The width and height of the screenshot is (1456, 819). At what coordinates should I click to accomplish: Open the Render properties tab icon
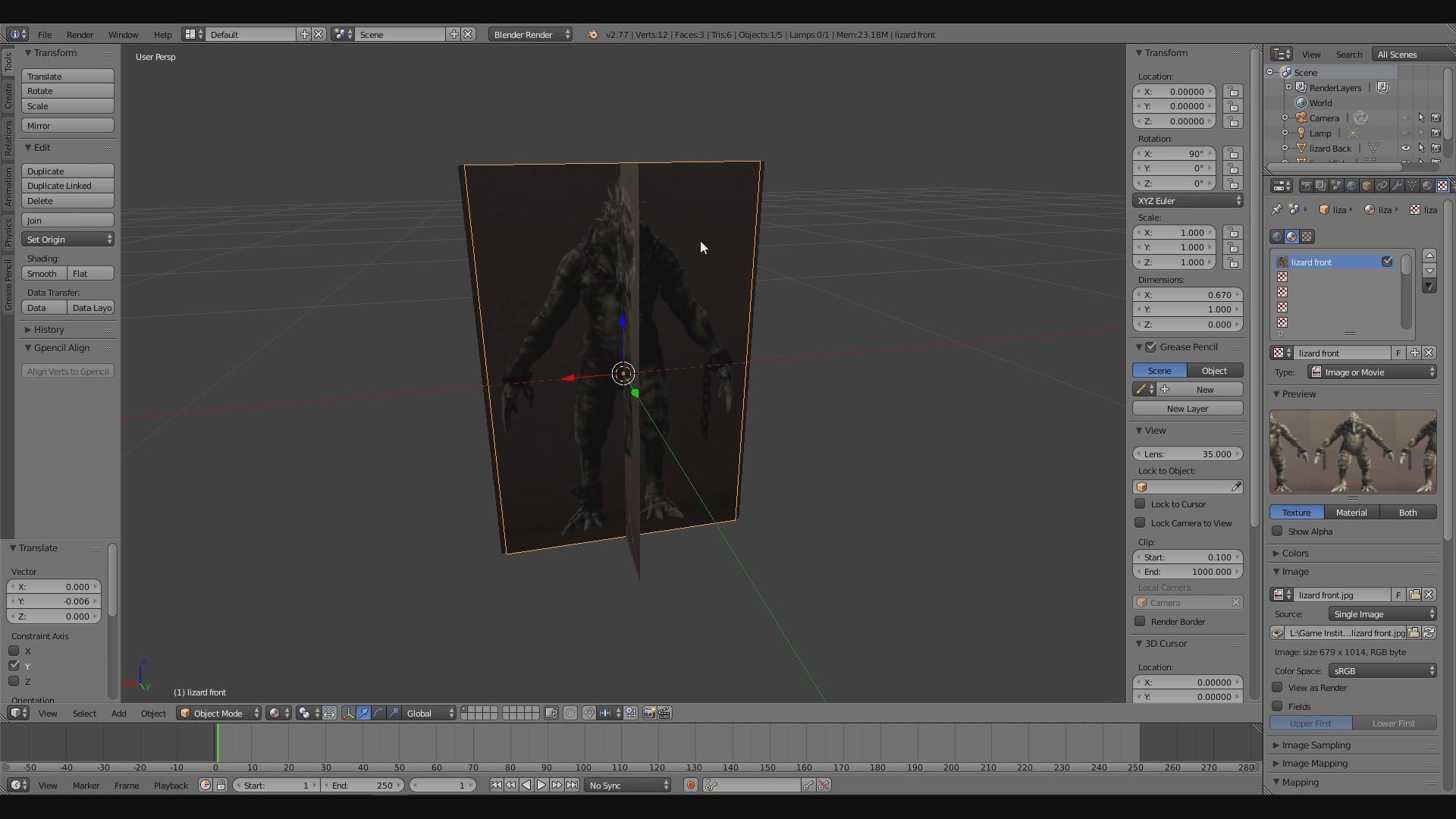tap(1306, 186)
